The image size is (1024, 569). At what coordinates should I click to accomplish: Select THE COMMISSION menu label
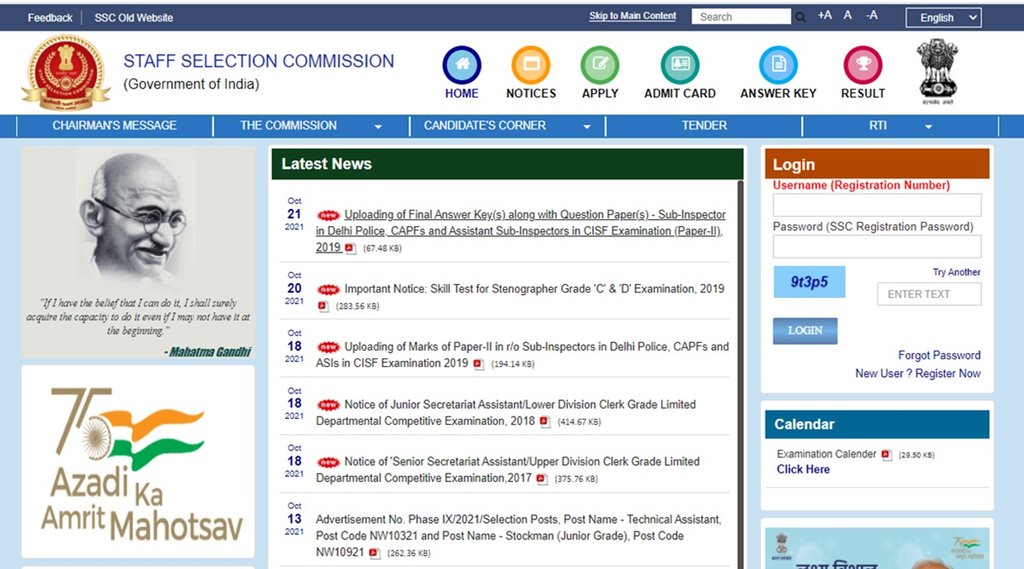pyautogui.click(x=288, y=125)
